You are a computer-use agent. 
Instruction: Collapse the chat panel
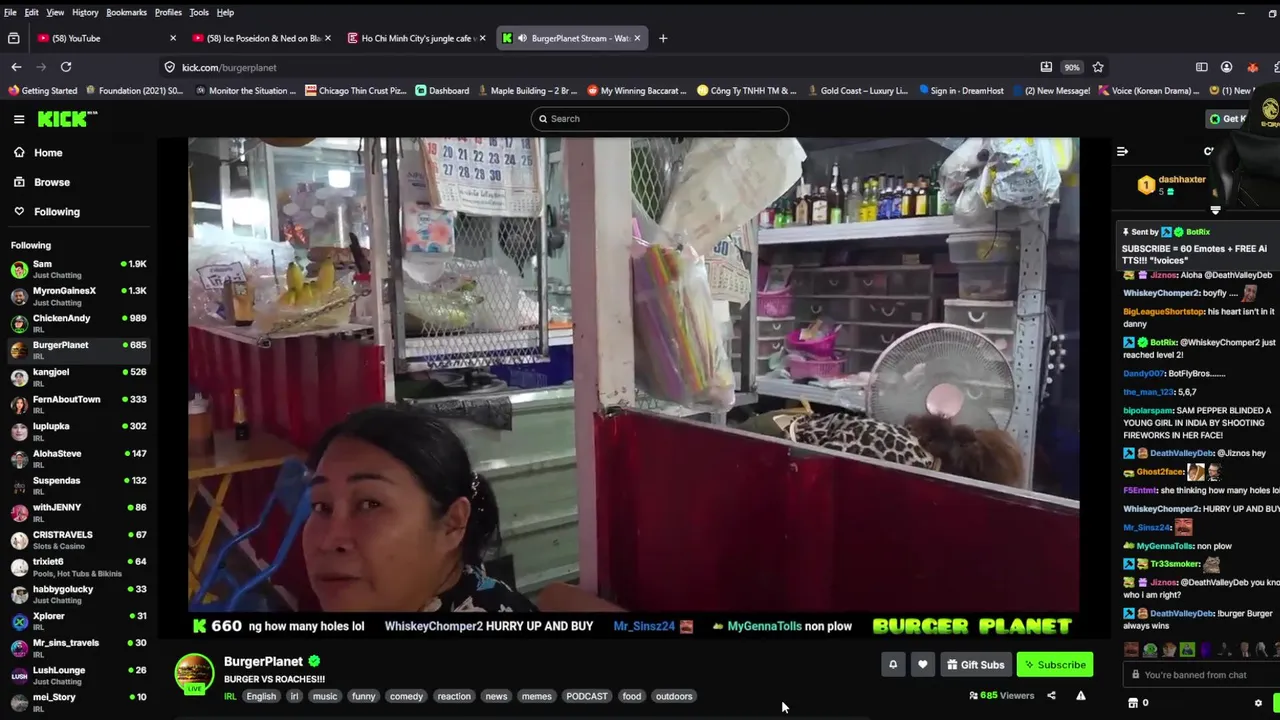coord(1122,152)
